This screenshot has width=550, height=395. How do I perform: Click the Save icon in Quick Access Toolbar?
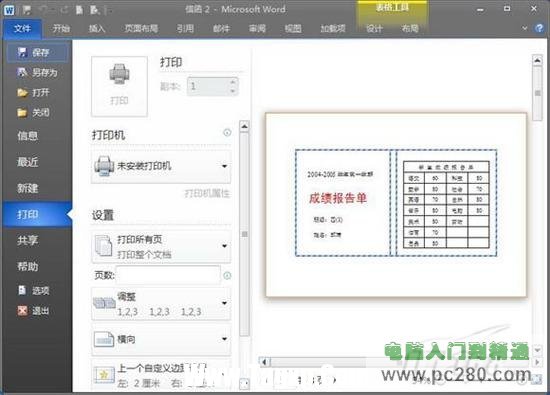point(27,10)
